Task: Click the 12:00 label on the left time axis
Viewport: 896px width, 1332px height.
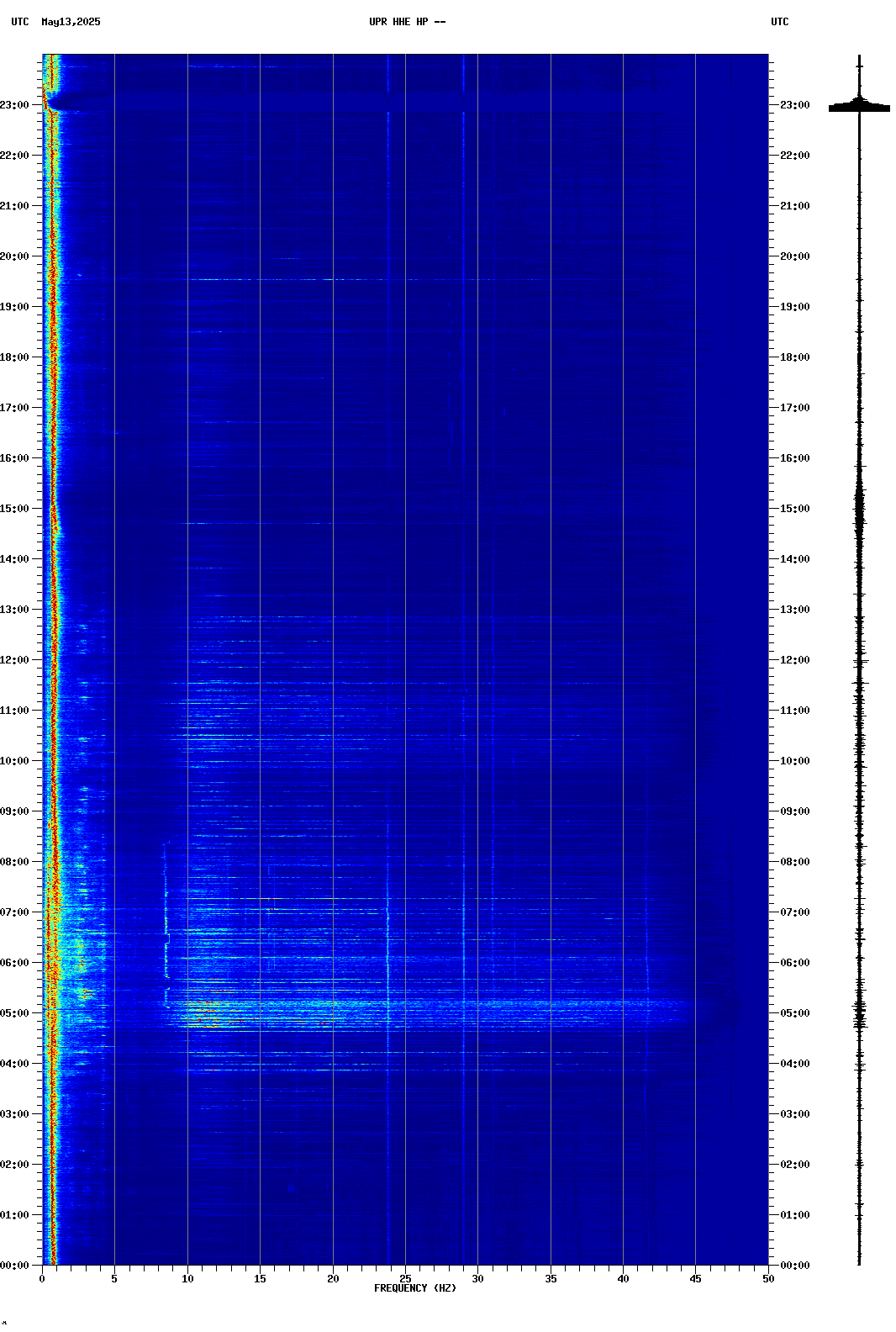Action: tap(14, 660)
